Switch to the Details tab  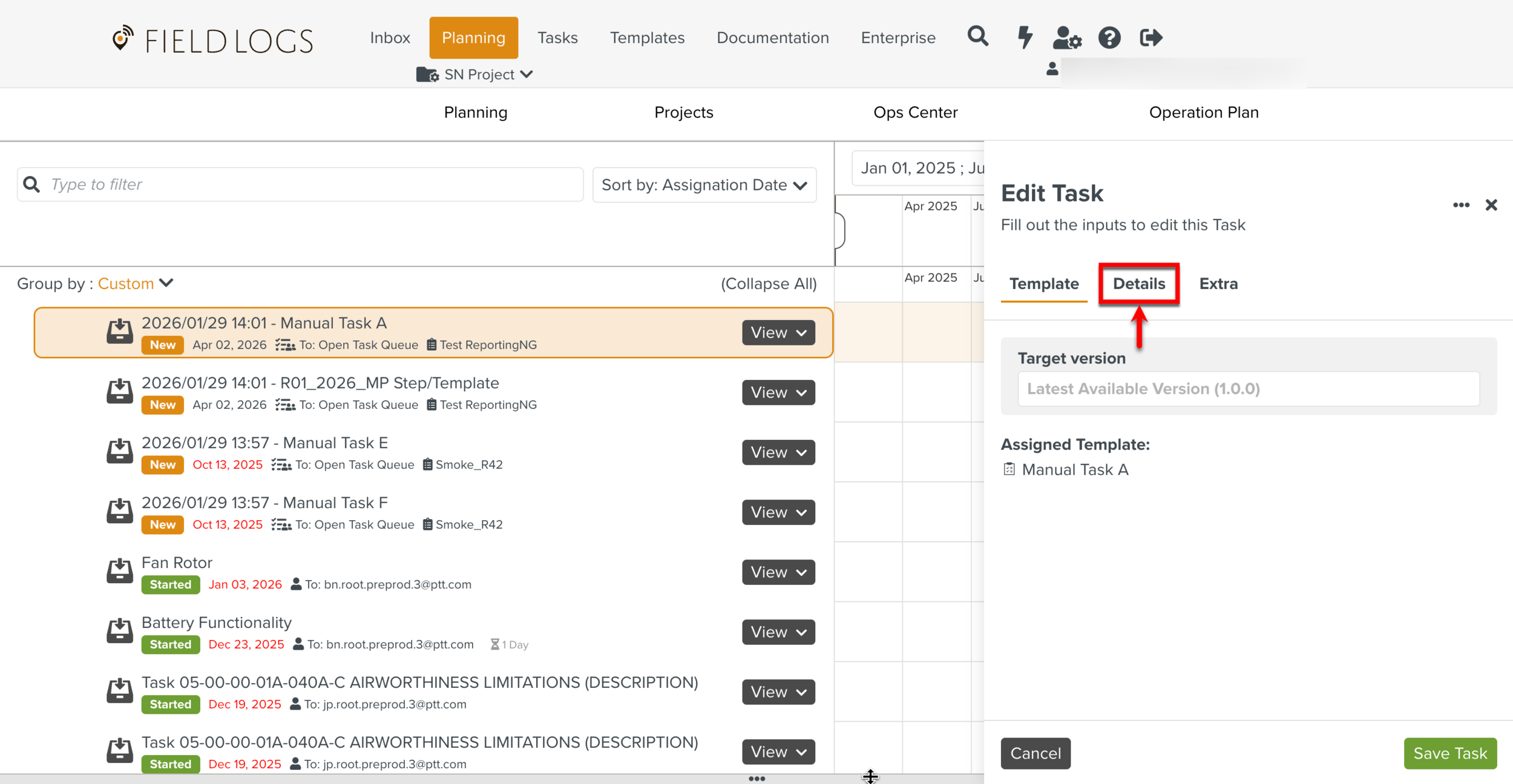(x=1138, y=283)
